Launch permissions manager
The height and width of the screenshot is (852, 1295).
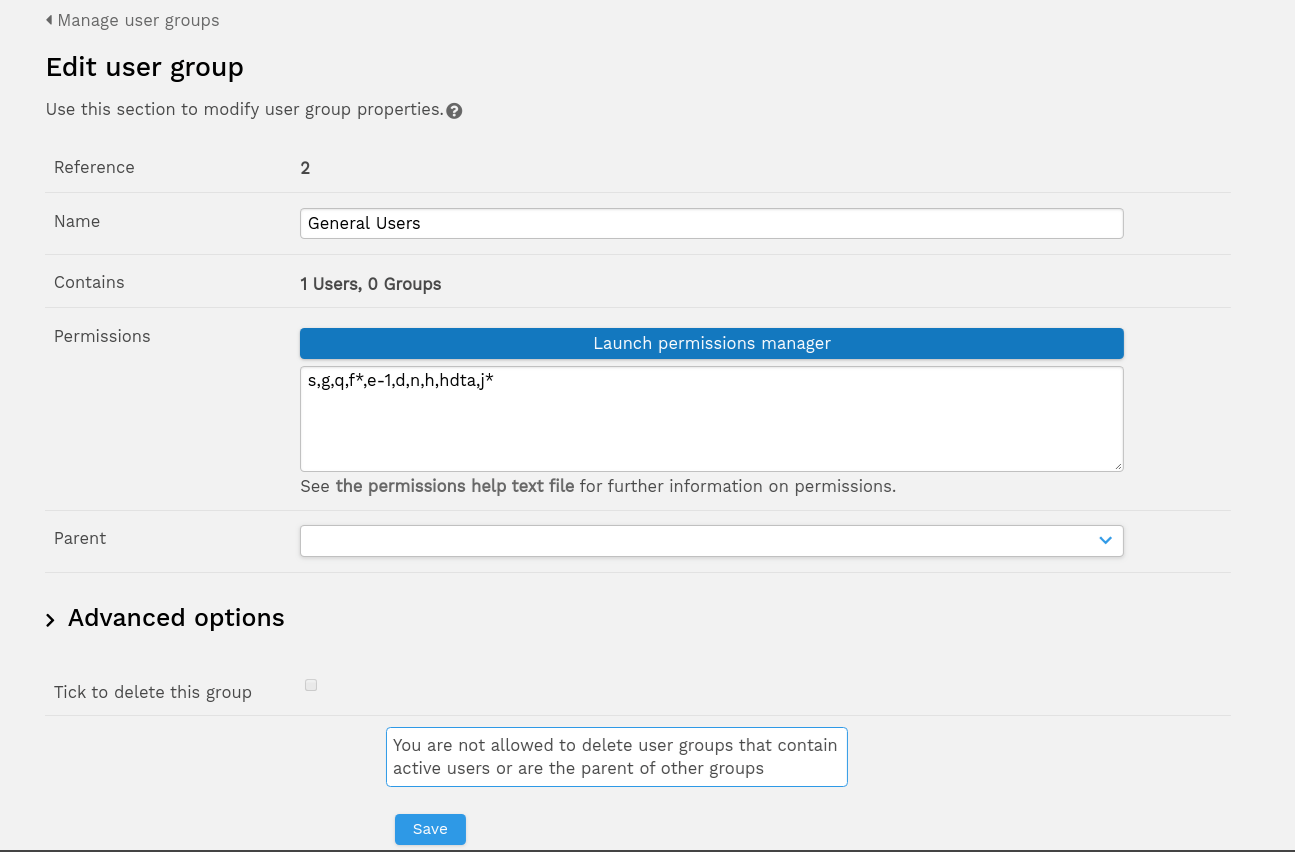(711, 343)
